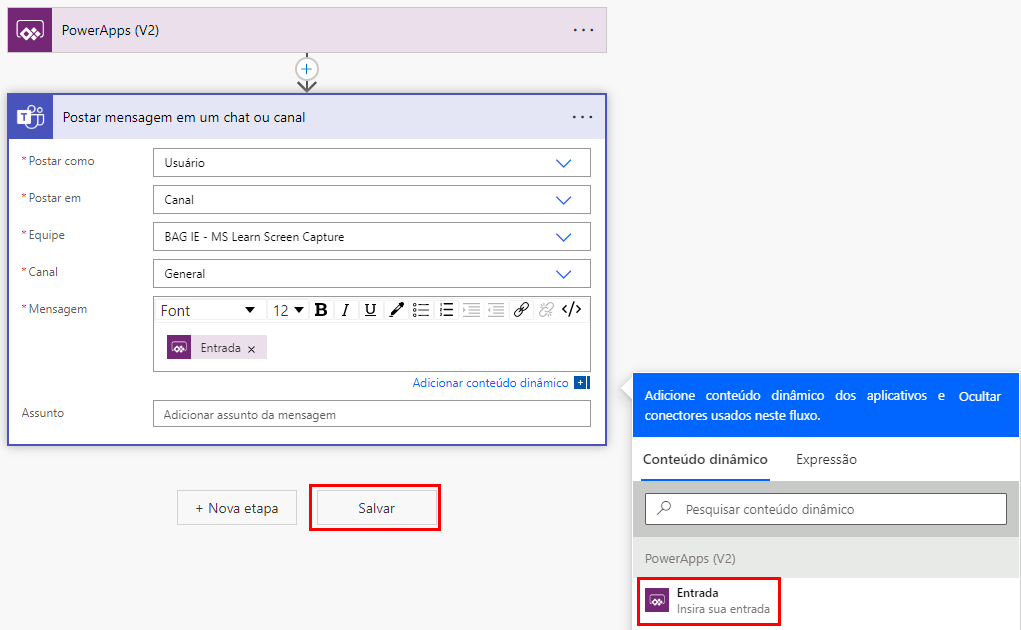Screen dimensions: 1021x630
Task: Switch to the Expressão tab
Action: [826, 460]
